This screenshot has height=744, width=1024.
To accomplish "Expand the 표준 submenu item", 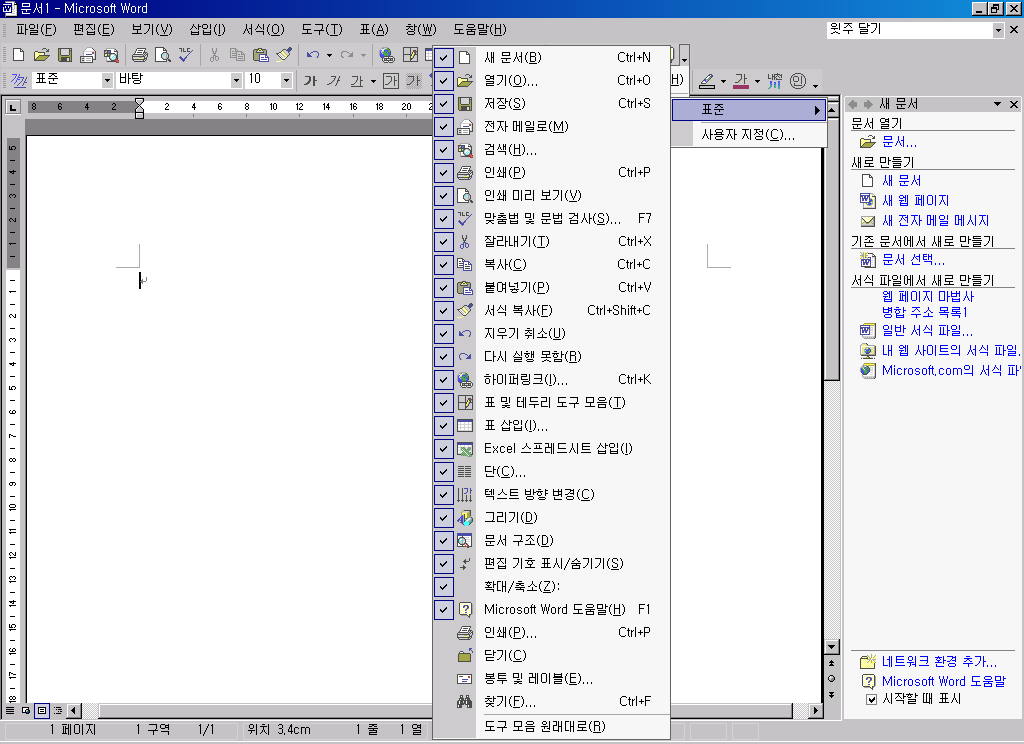I will (748, 109).
